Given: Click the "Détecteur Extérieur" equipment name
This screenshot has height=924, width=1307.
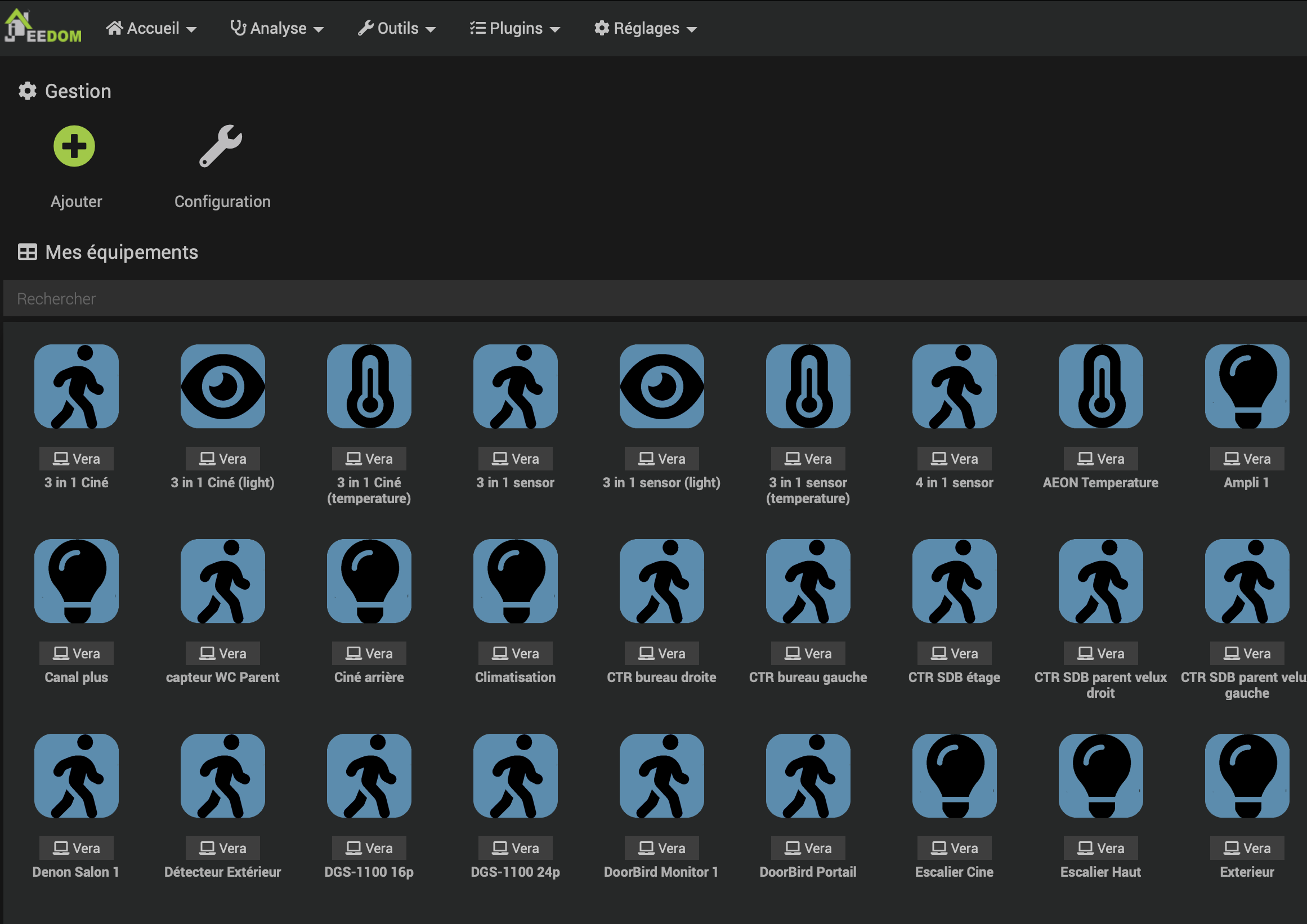Looking at the screenshot, I should pos(222,872).
